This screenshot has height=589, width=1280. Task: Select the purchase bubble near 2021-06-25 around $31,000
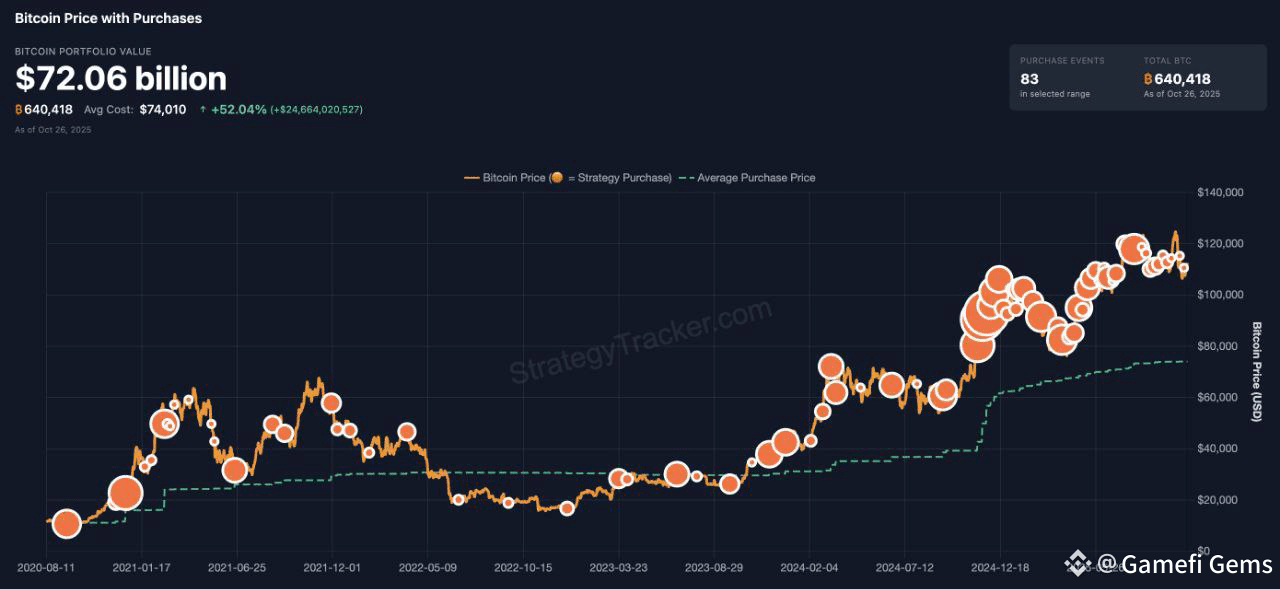tap(235, 470)
